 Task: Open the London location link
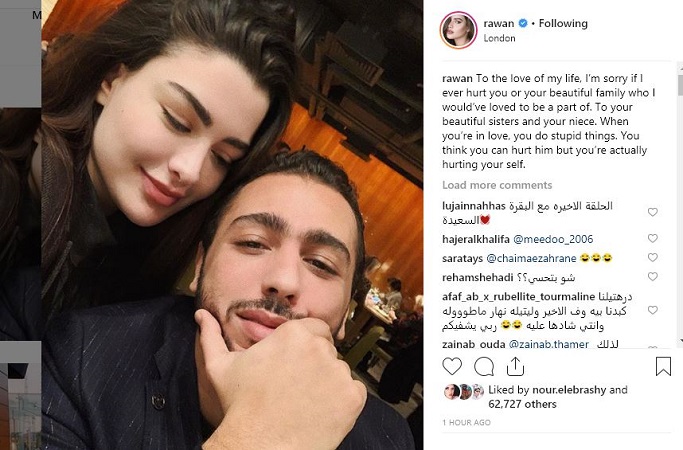pyautogui.click(x=499, y=38)
